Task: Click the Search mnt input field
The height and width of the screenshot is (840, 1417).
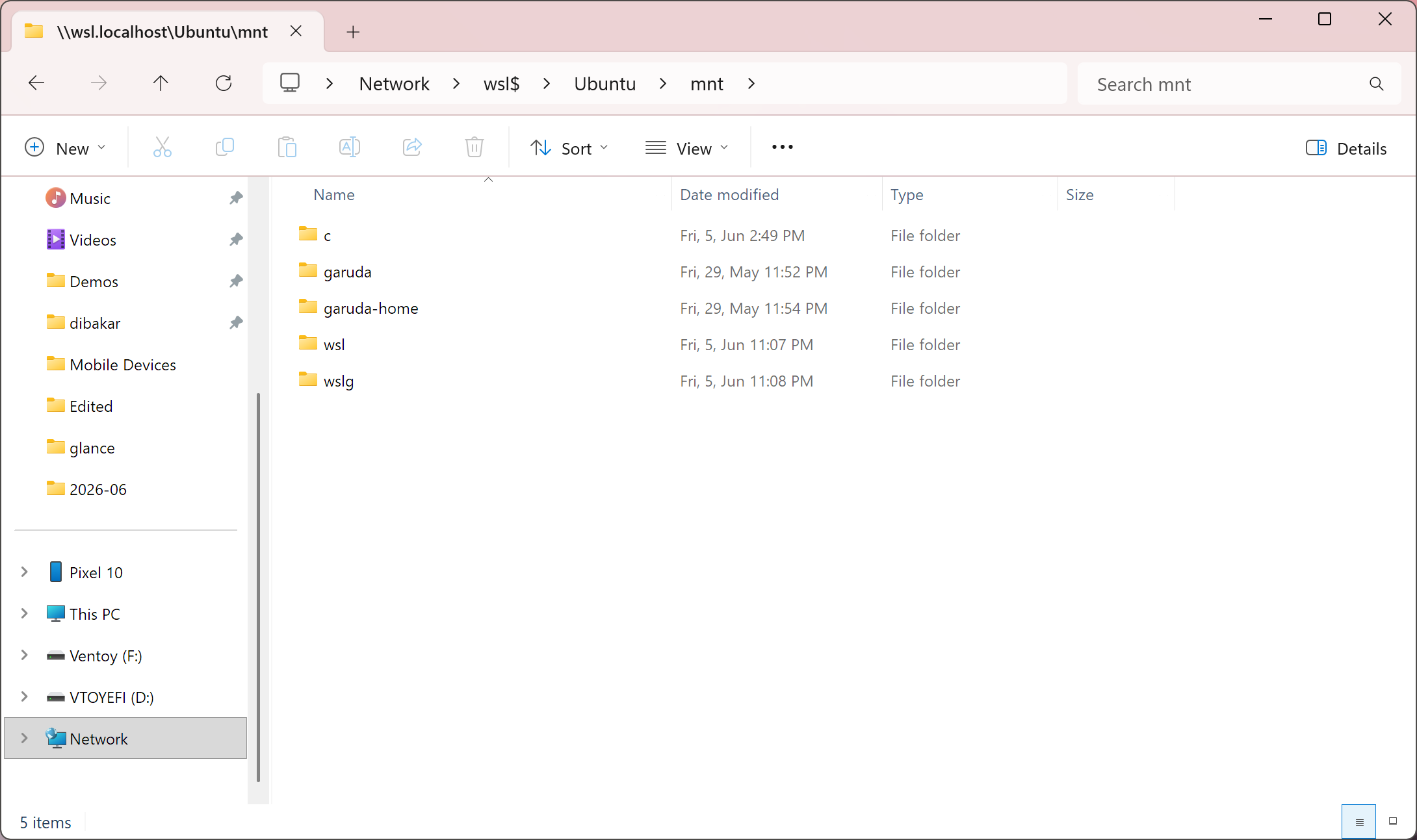Action: (x=1228, y=84)
